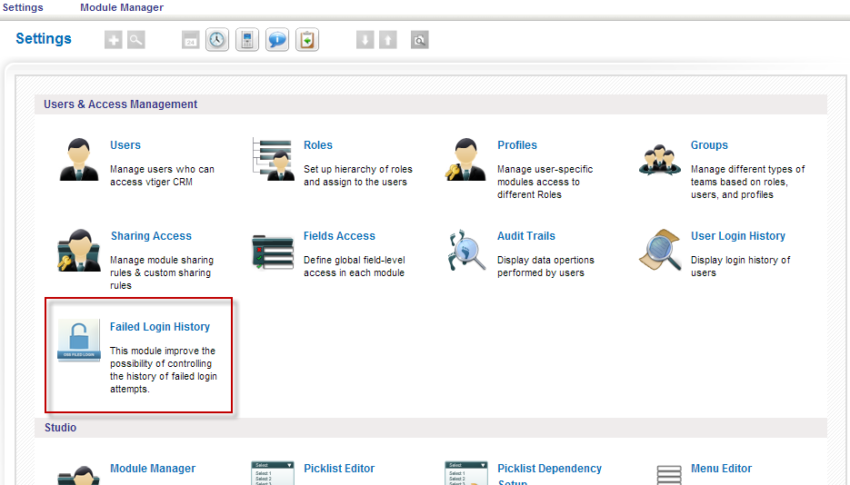Click the Menu Editor stacked-bars icon
The height and width of the screenshot is (485, 850).
point(669,475)
